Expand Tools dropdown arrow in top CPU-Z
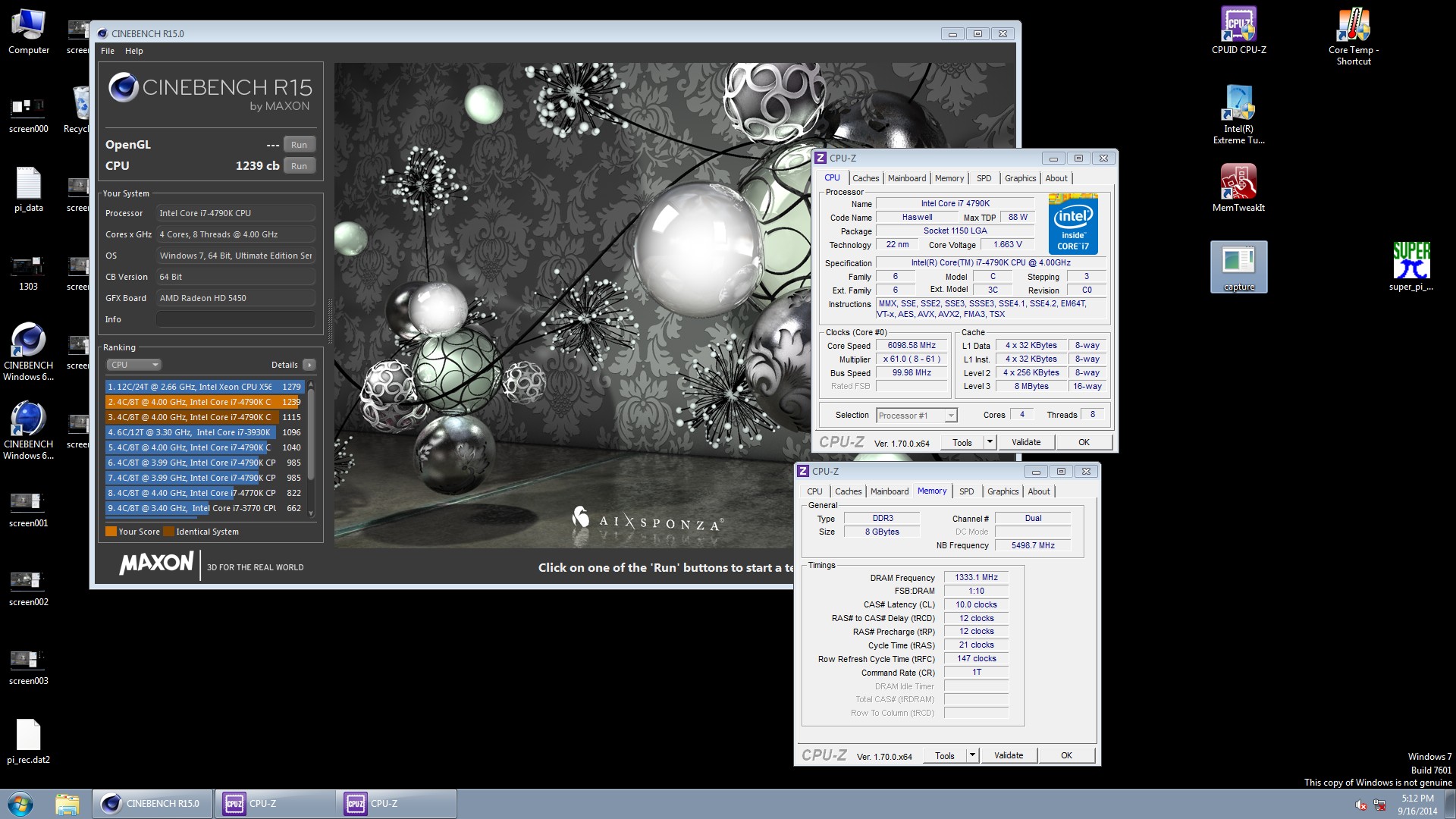 (x=989, y=442)
